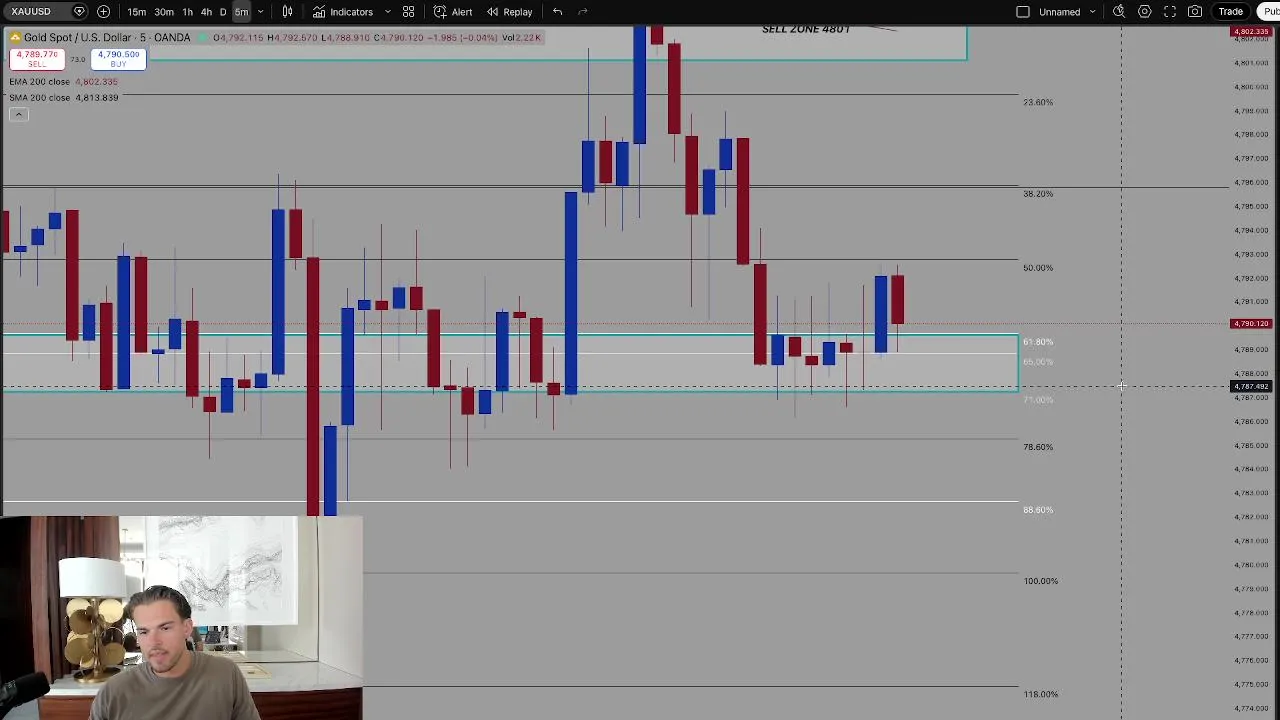Click the Publish button
The width and height of the screenshot is (1280, 720).
tap(1269, 12)
